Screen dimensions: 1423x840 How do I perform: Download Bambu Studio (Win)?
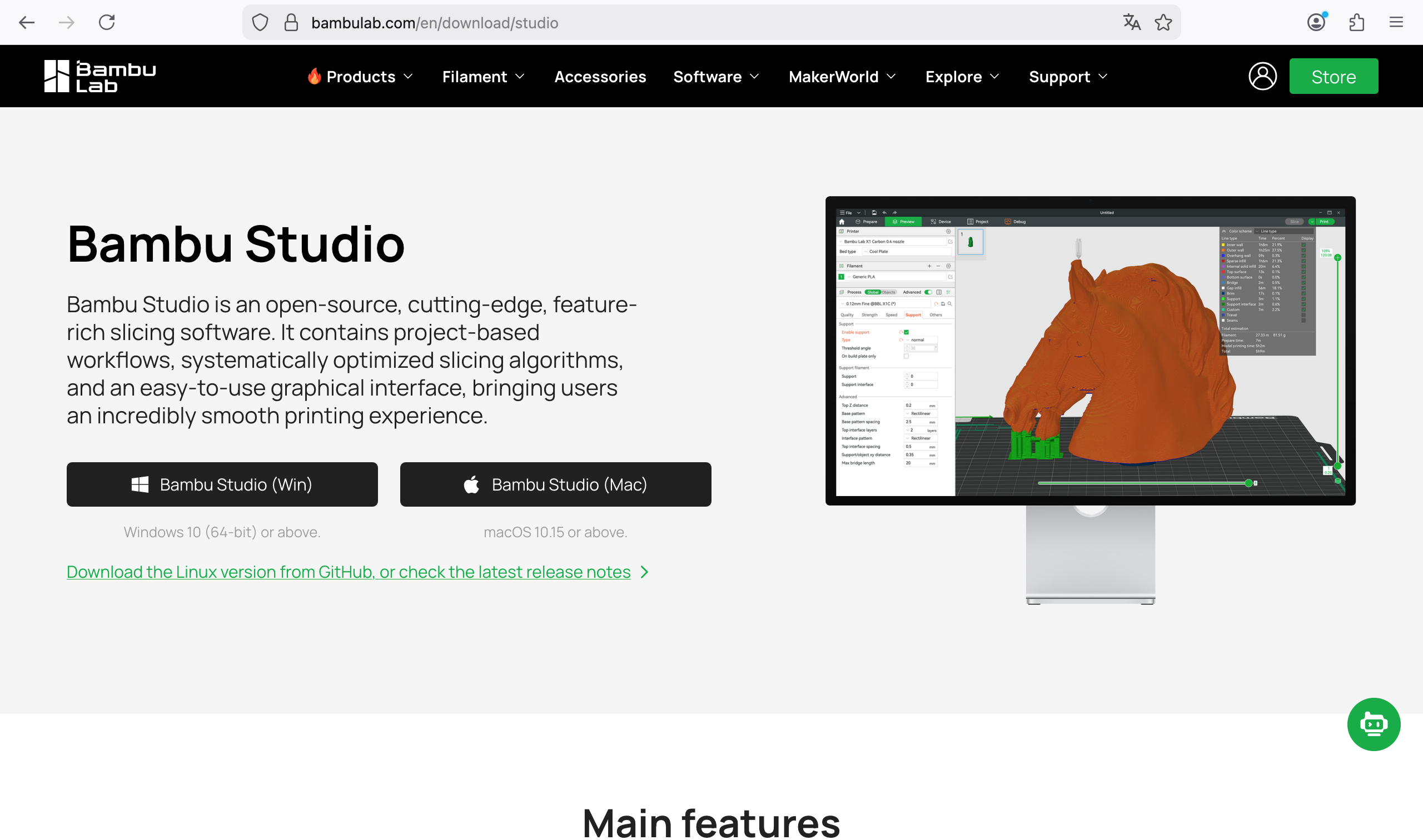click(x=222, y=484)
